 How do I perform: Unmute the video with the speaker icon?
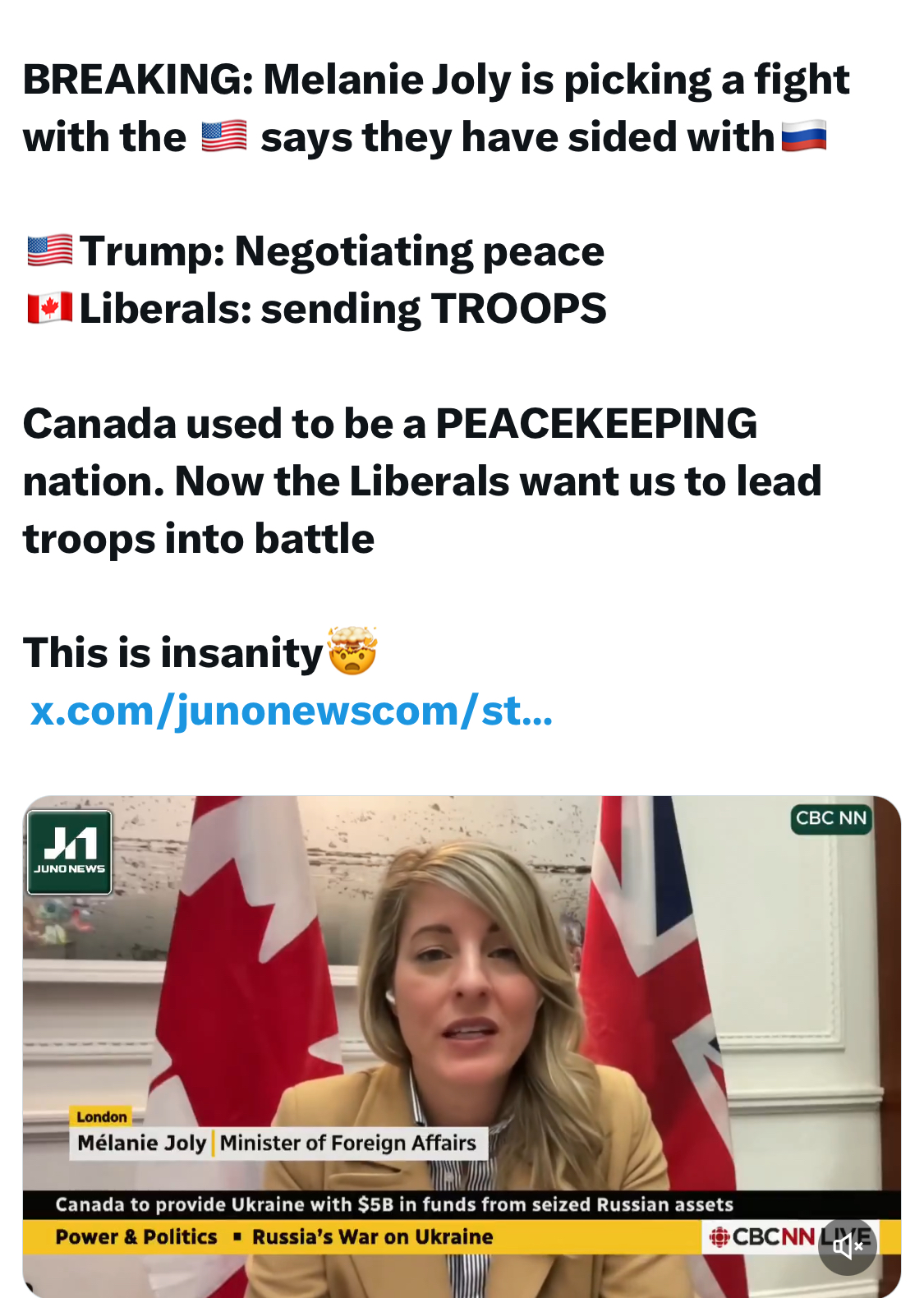(x=848, y=1246)
